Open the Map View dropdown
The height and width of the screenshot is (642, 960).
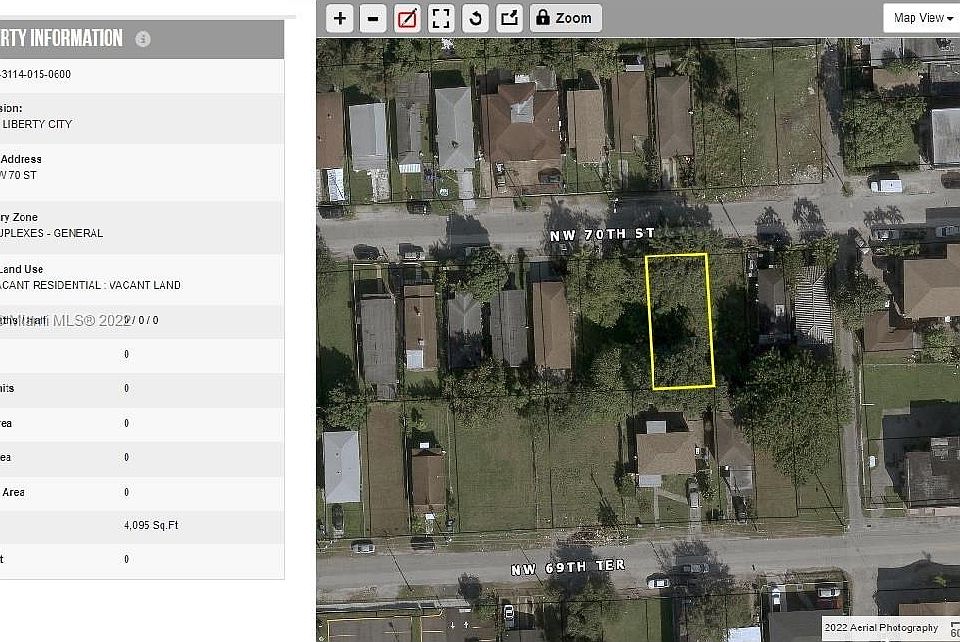(x=921, y=18)
